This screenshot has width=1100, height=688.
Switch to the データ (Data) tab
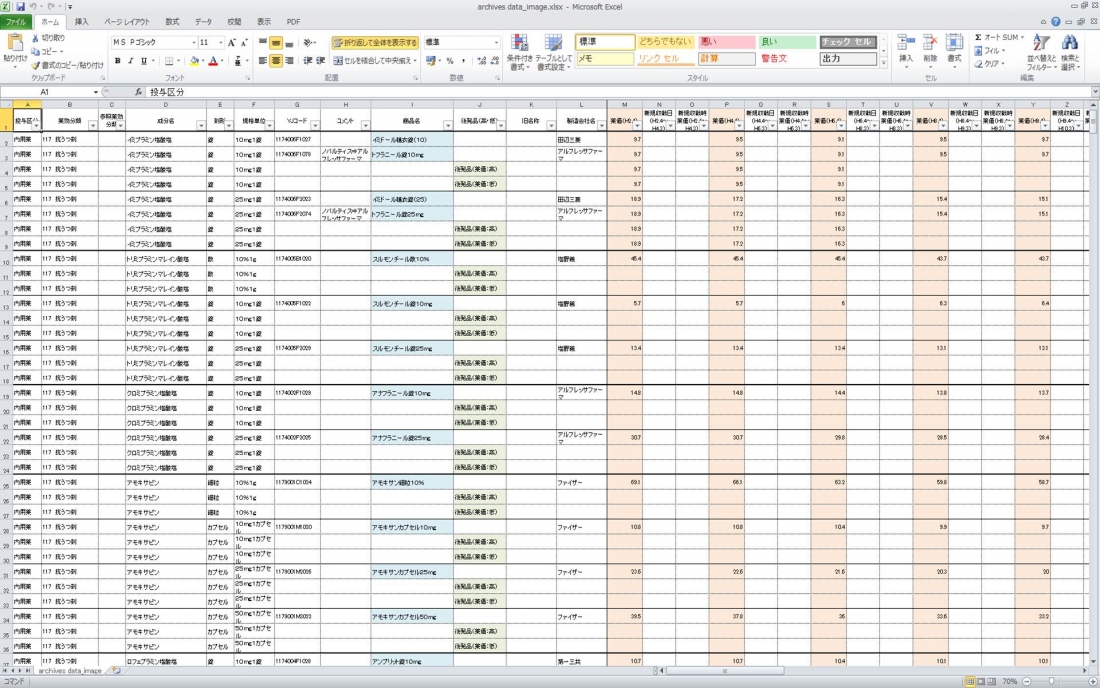[203, 21]
